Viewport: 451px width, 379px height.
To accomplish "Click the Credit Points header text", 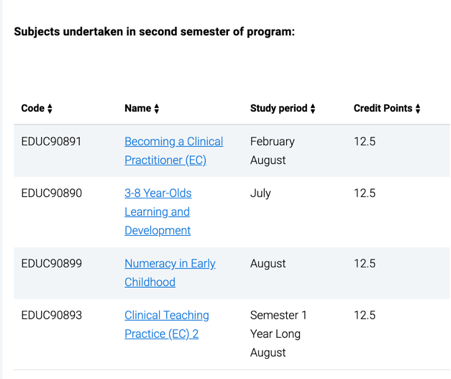I will tap(383, 108).
